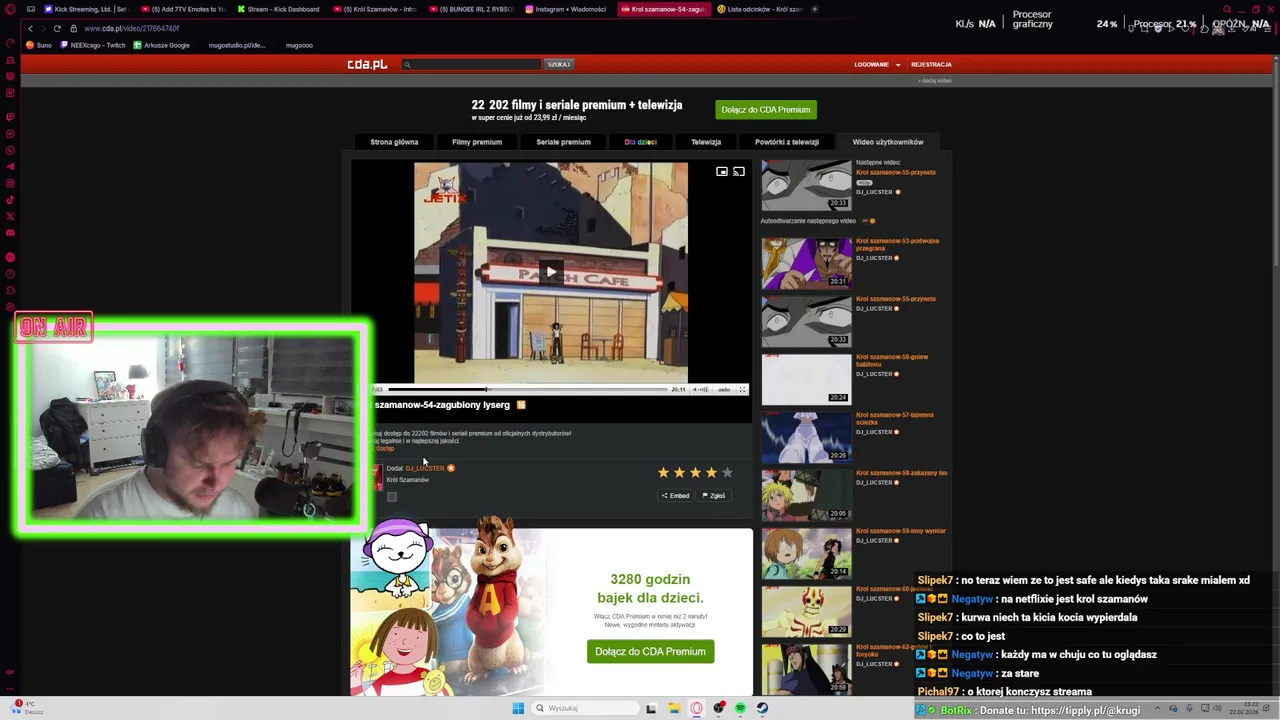
Task: Open the donate link tipply.pl/@krugi
Action: click(1086, 710)
